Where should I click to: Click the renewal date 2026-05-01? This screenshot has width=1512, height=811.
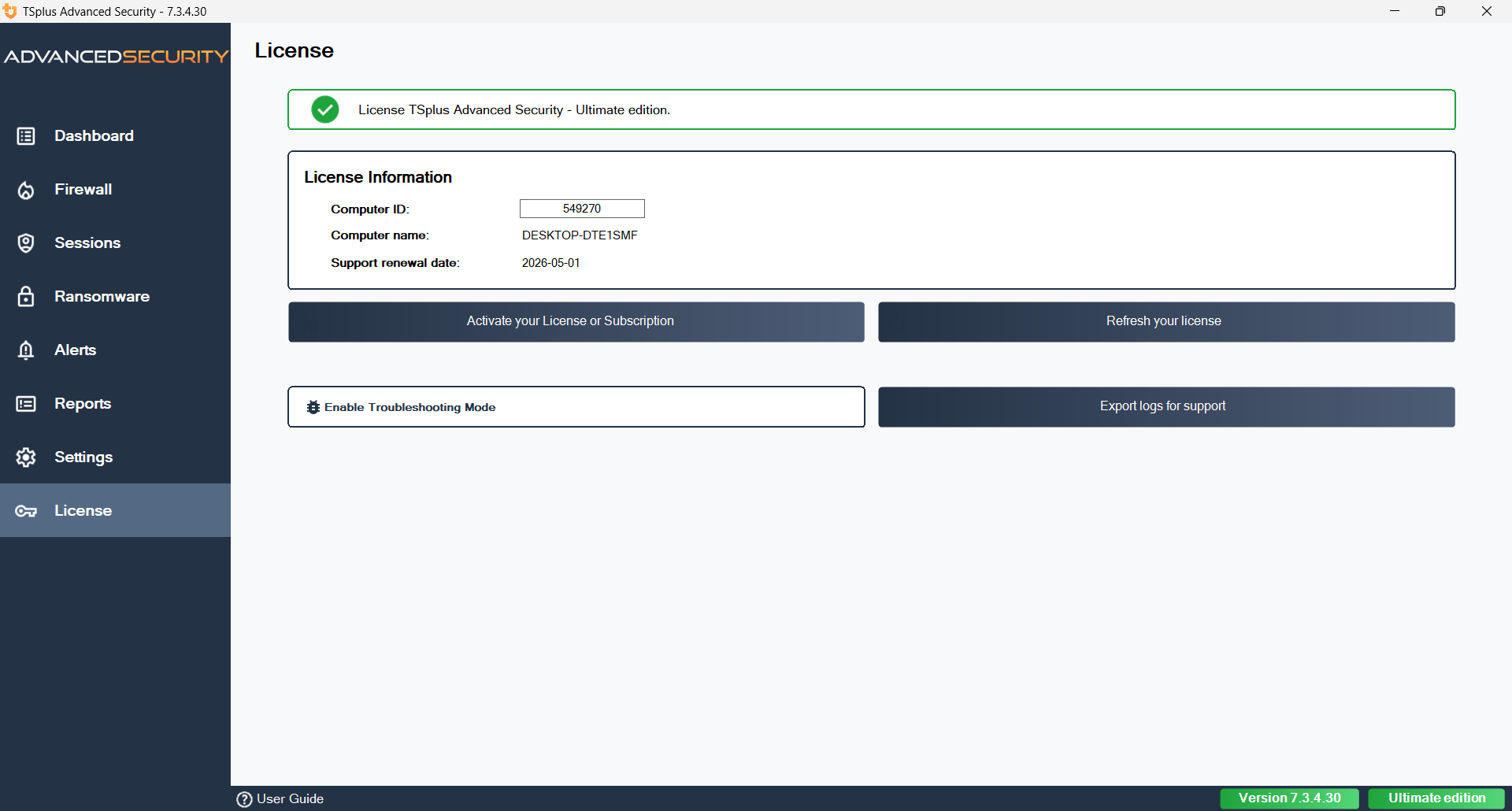(x=550, y=263)
